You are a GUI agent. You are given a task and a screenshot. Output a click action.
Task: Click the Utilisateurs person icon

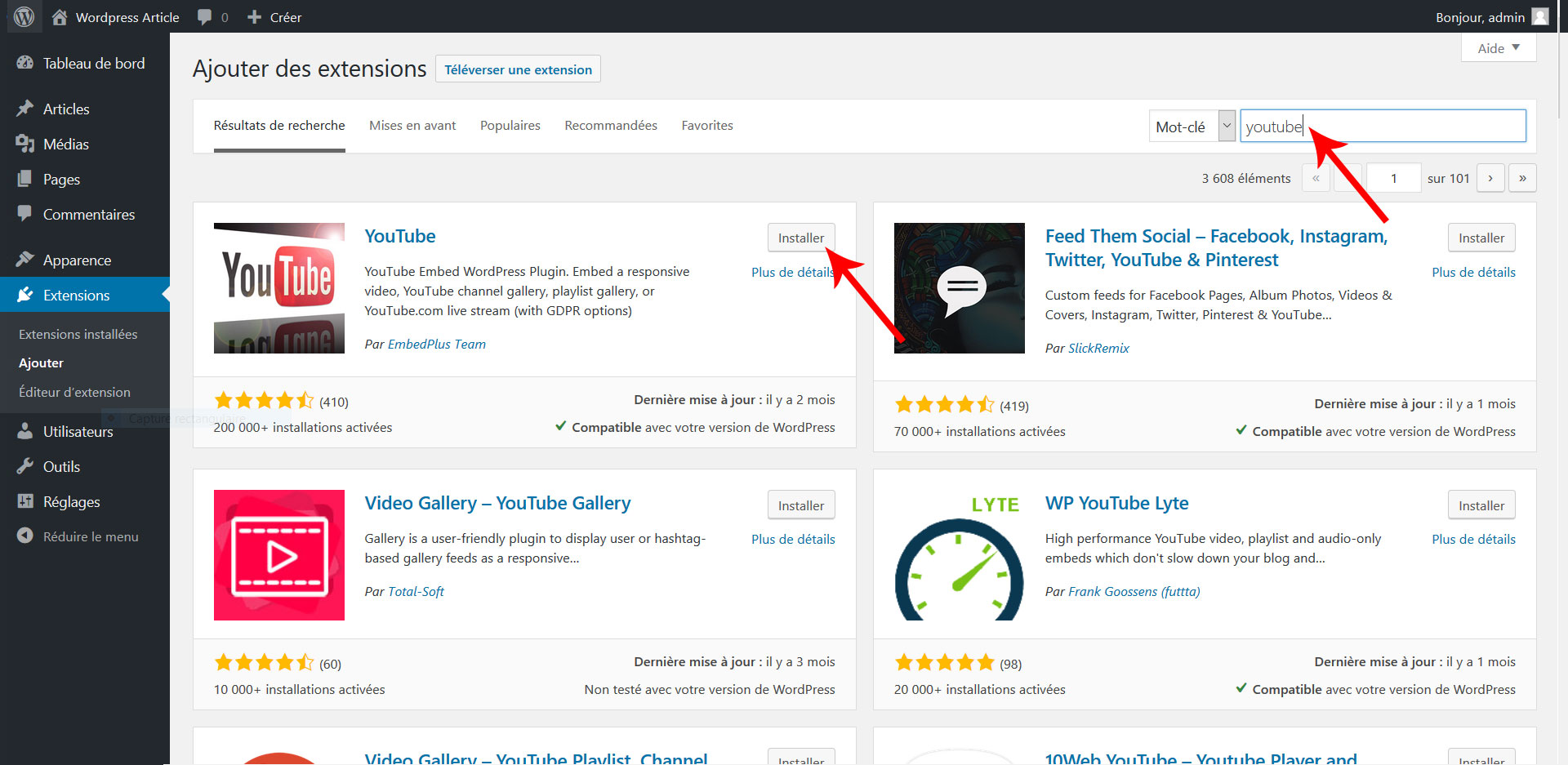(25, 431)
